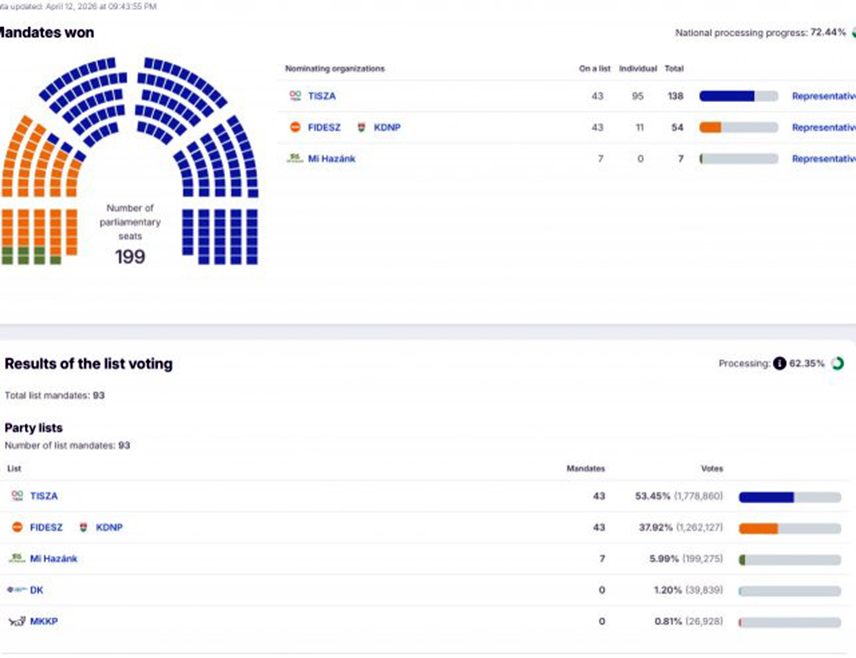Click the KDNP crest icon in mandates table

361,127
